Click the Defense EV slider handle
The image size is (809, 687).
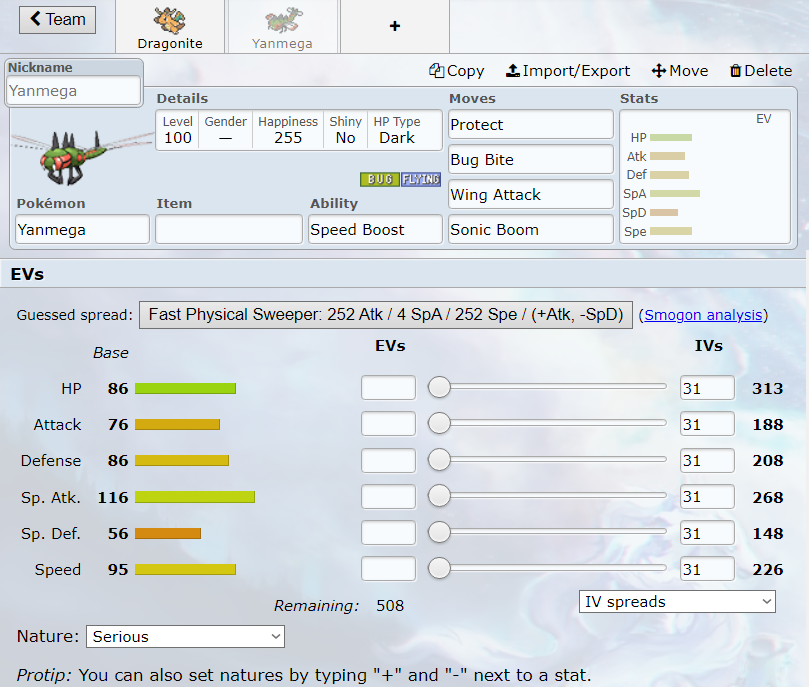(x=440, y=460)
